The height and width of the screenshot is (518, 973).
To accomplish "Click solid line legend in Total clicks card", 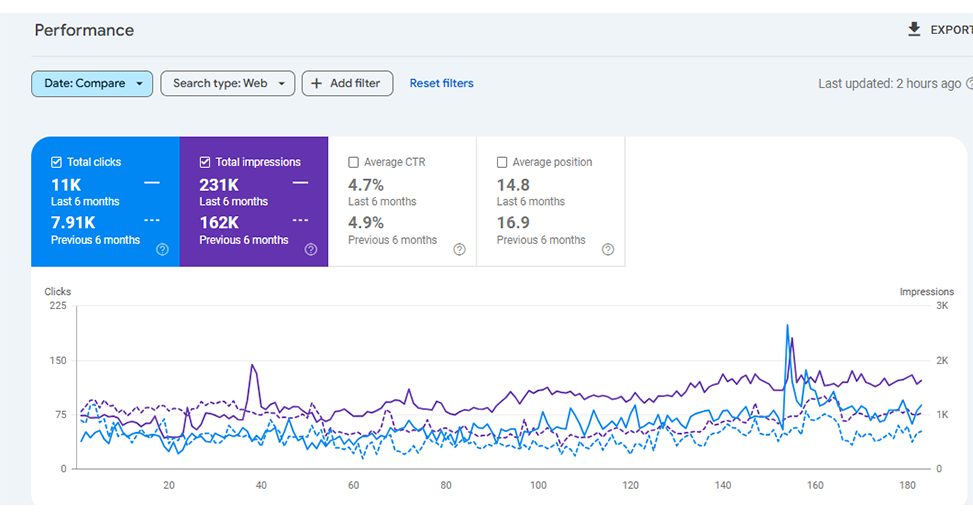I will (x=152, y=183).
